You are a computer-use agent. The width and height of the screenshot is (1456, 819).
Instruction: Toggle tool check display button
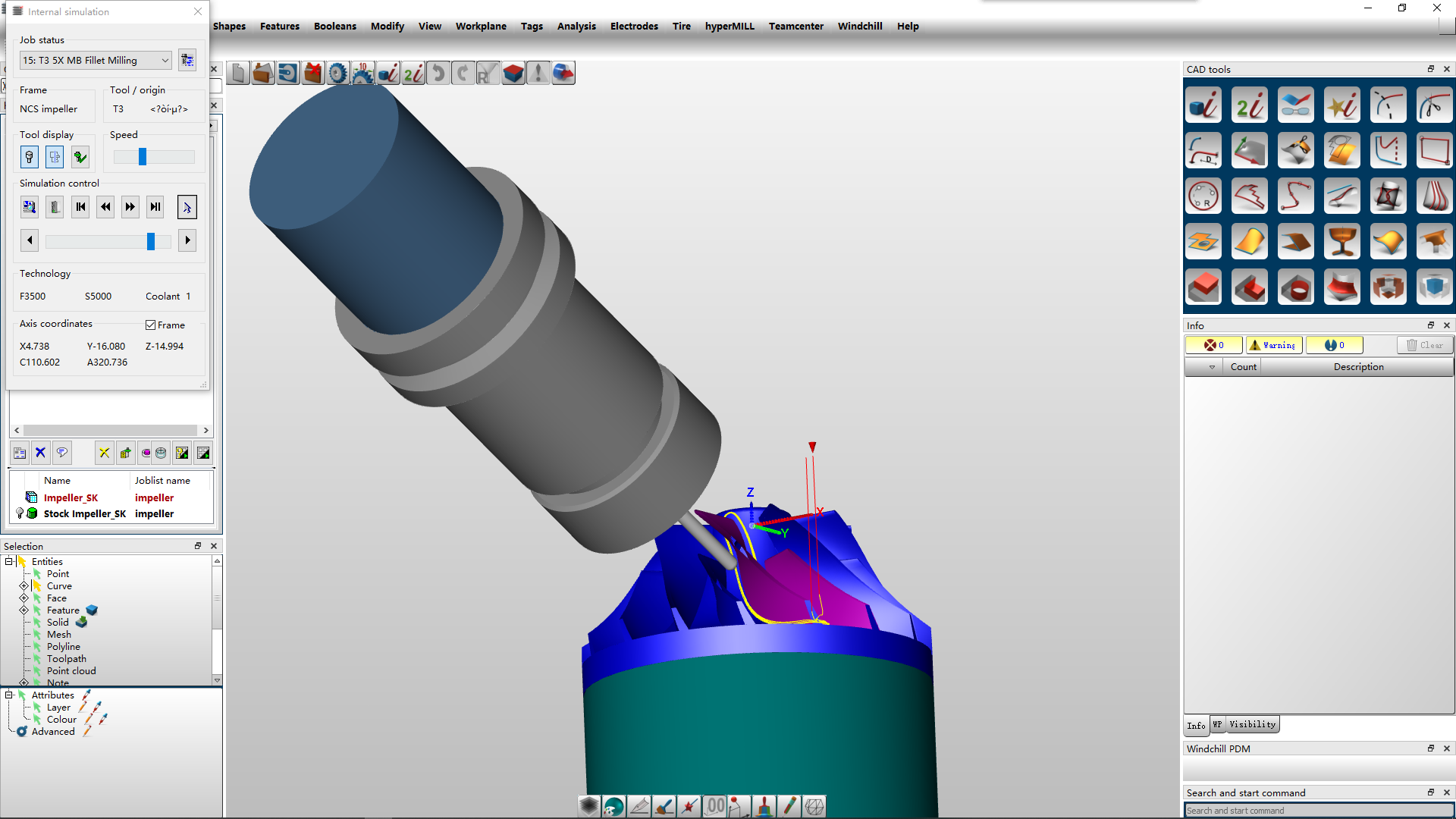pyautogui.click(x=80, y=157)
